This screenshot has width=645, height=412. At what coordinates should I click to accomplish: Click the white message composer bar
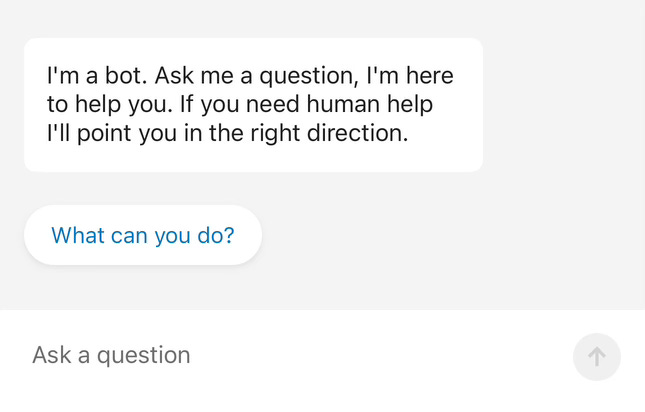[322, 361]
